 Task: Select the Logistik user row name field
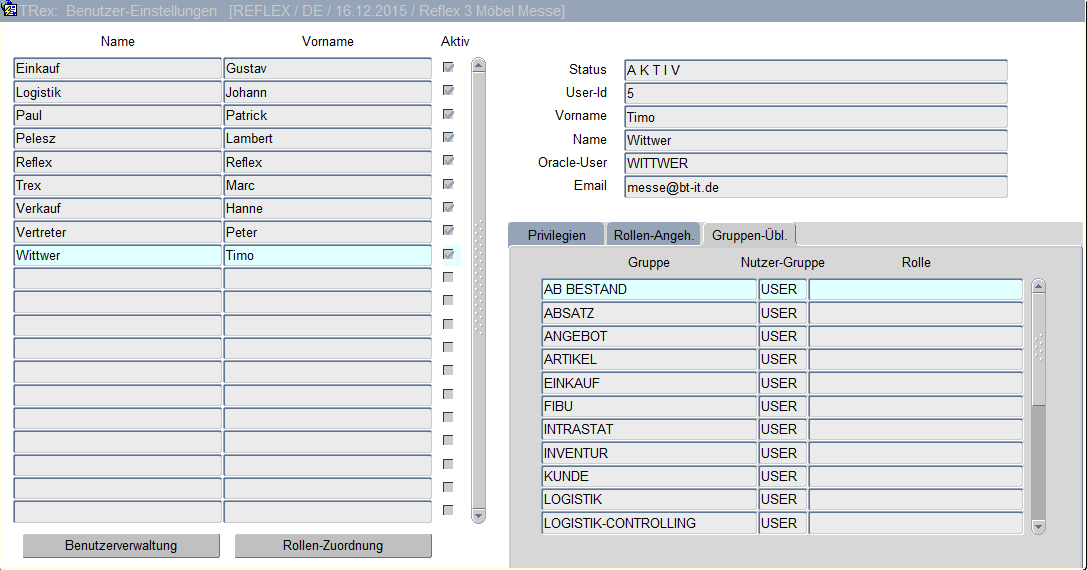(x=117, y=92)
